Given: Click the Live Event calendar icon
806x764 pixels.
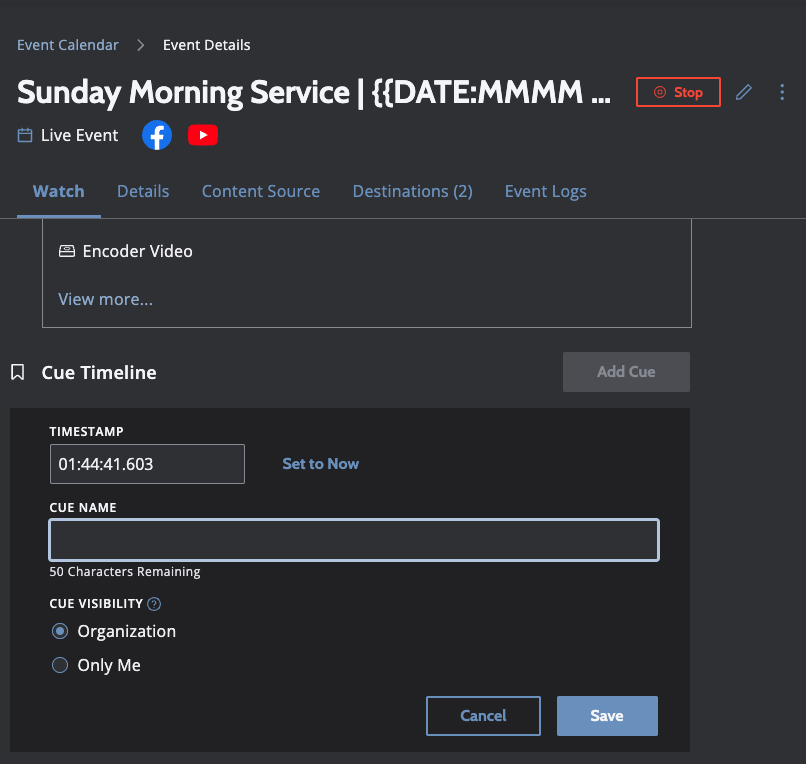Looking at the screenshot, I should 25,135.
